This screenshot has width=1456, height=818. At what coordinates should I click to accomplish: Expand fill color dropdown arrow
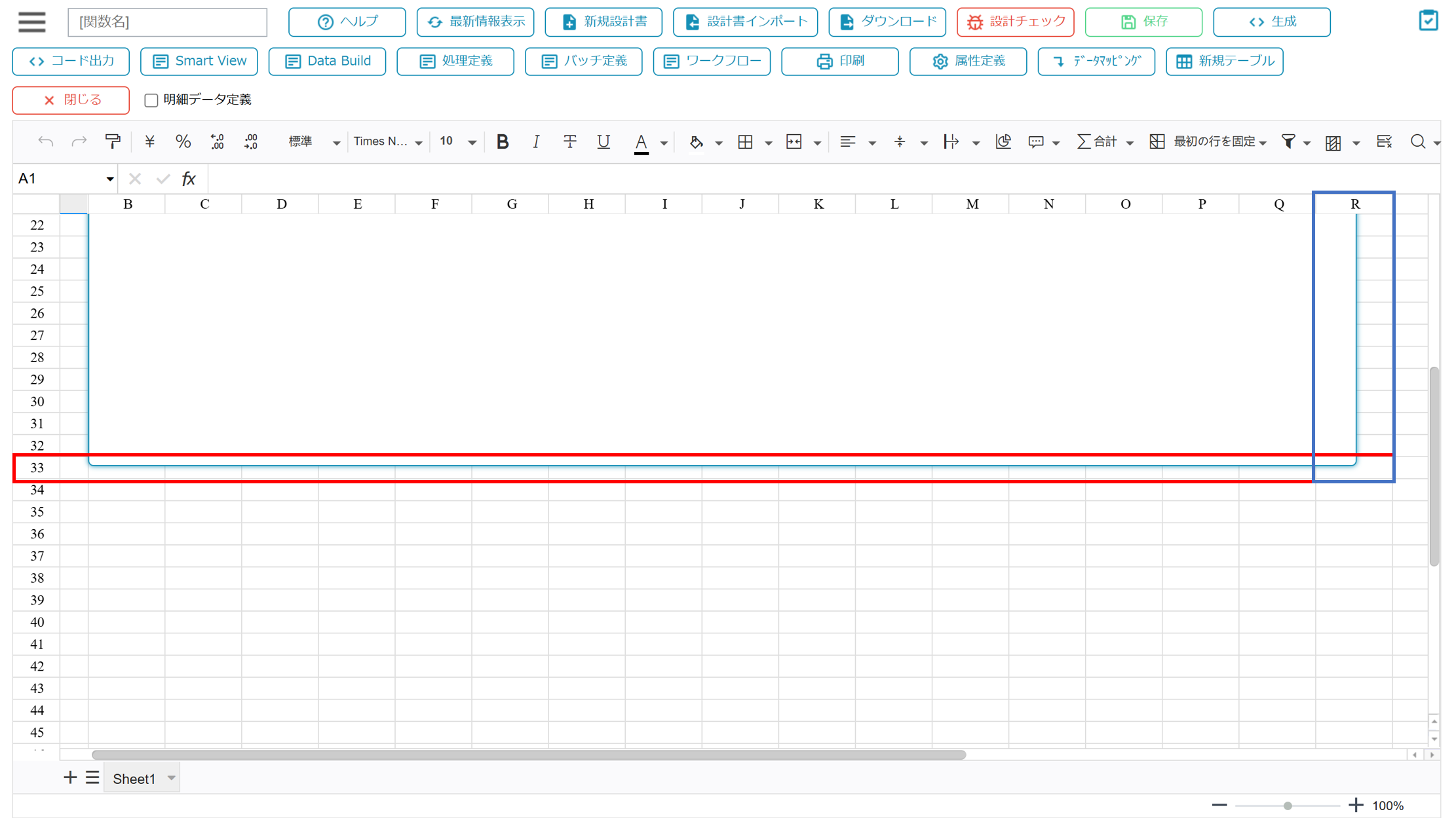click(x=718, y=143)
